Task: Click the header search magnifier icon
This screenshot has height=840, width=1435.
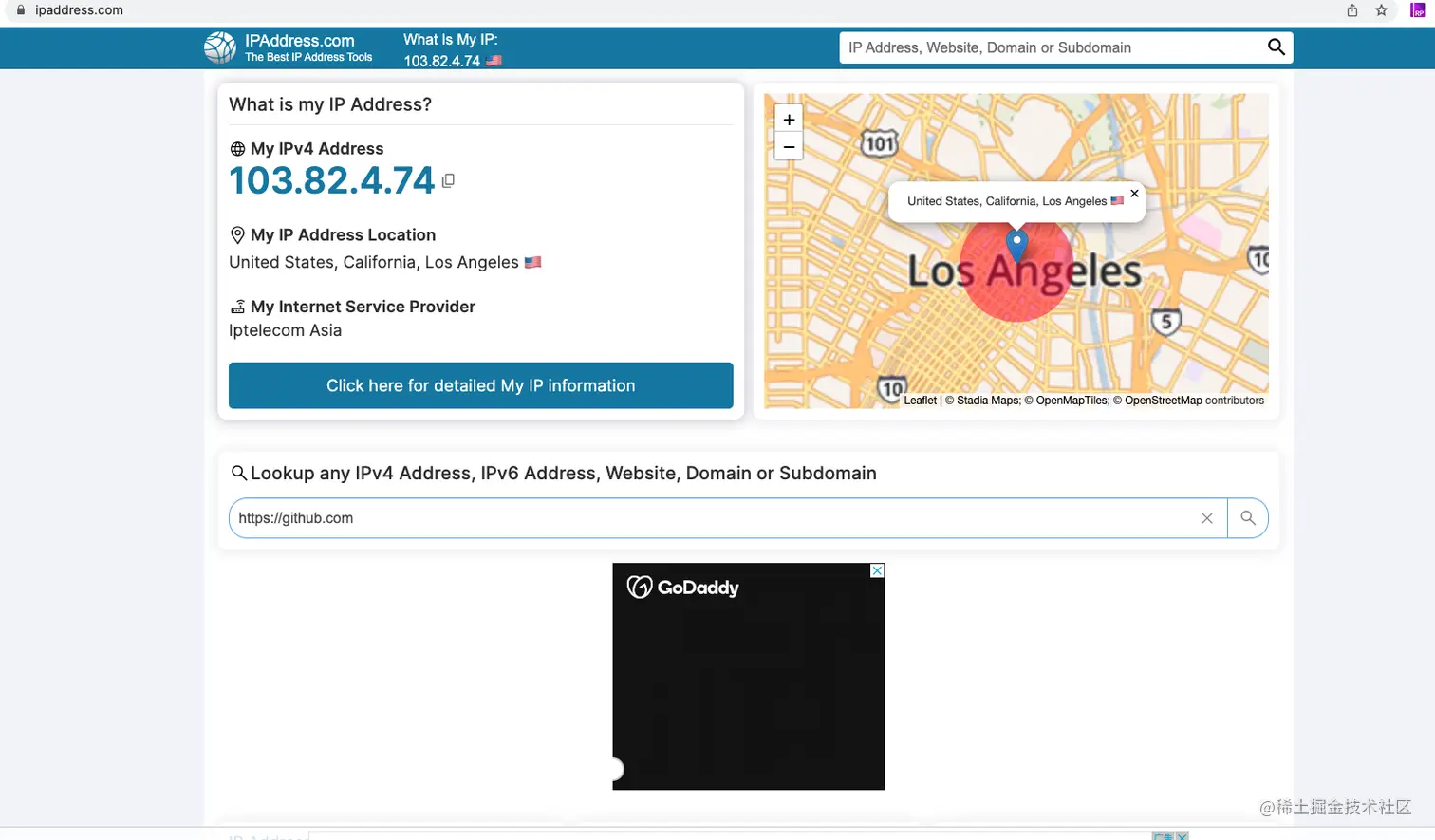Action: 1277,47
